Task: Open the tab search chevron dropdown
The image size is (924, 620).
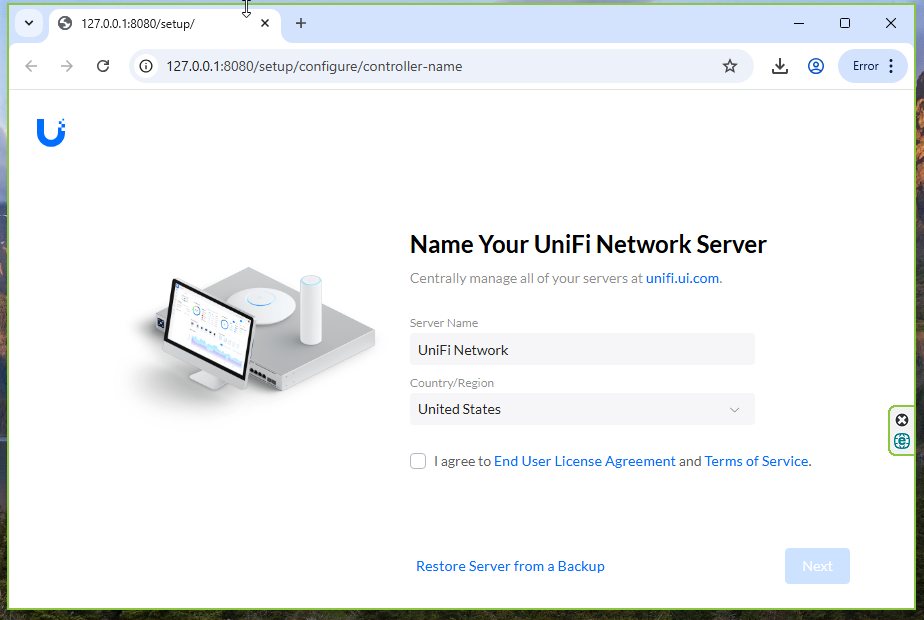Action: tap(29, 23)
